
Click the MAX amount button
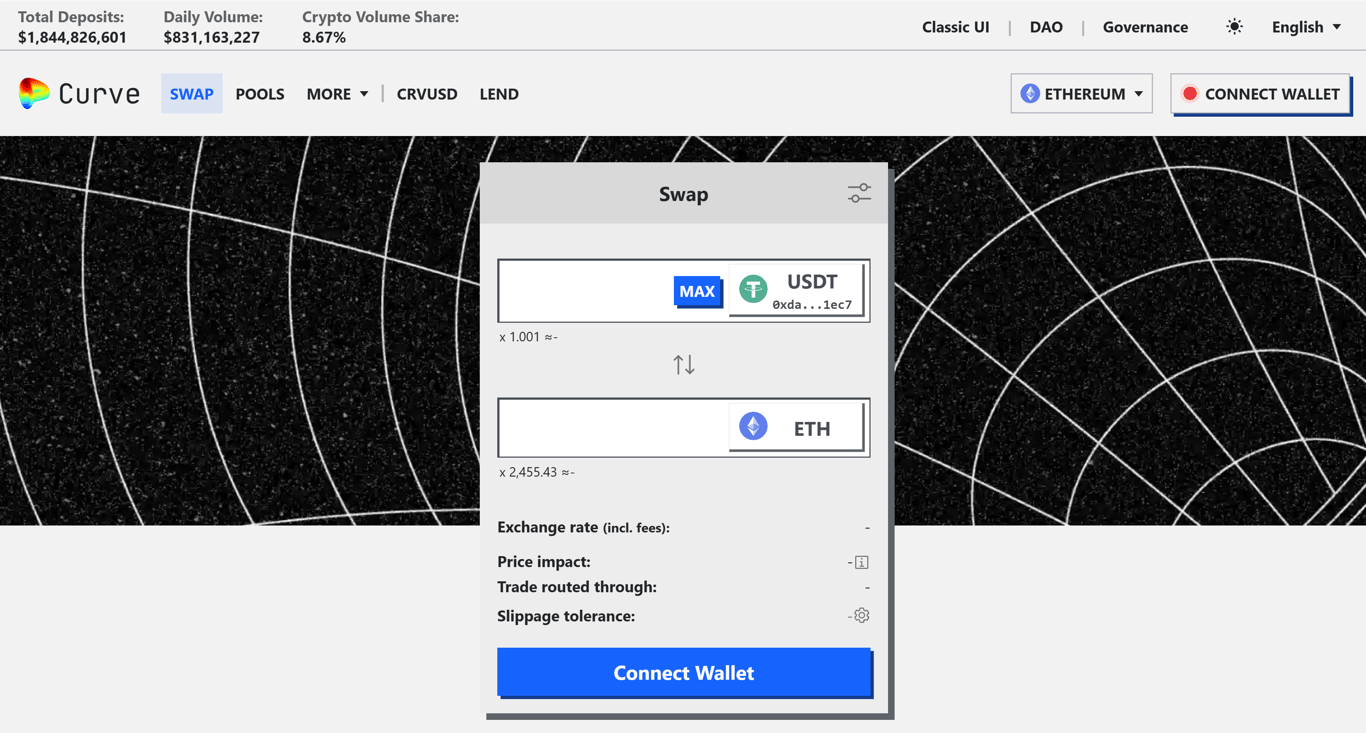[x=697, y=291]
